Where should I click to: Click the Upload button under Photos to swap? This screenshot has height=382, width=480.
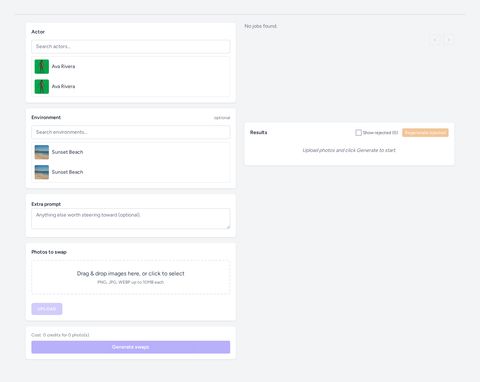click(x=47, y=309)
